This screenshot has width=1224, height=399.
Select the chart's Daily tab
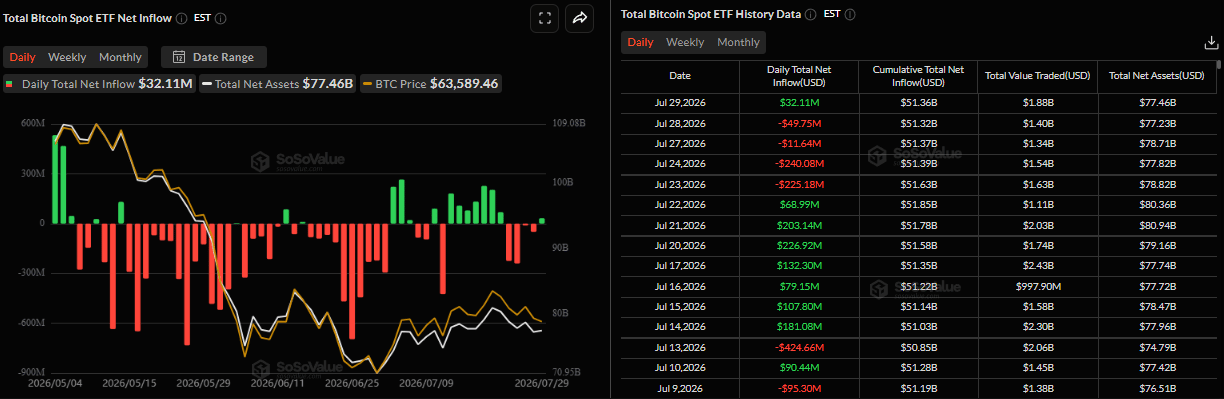coord(22,57)
